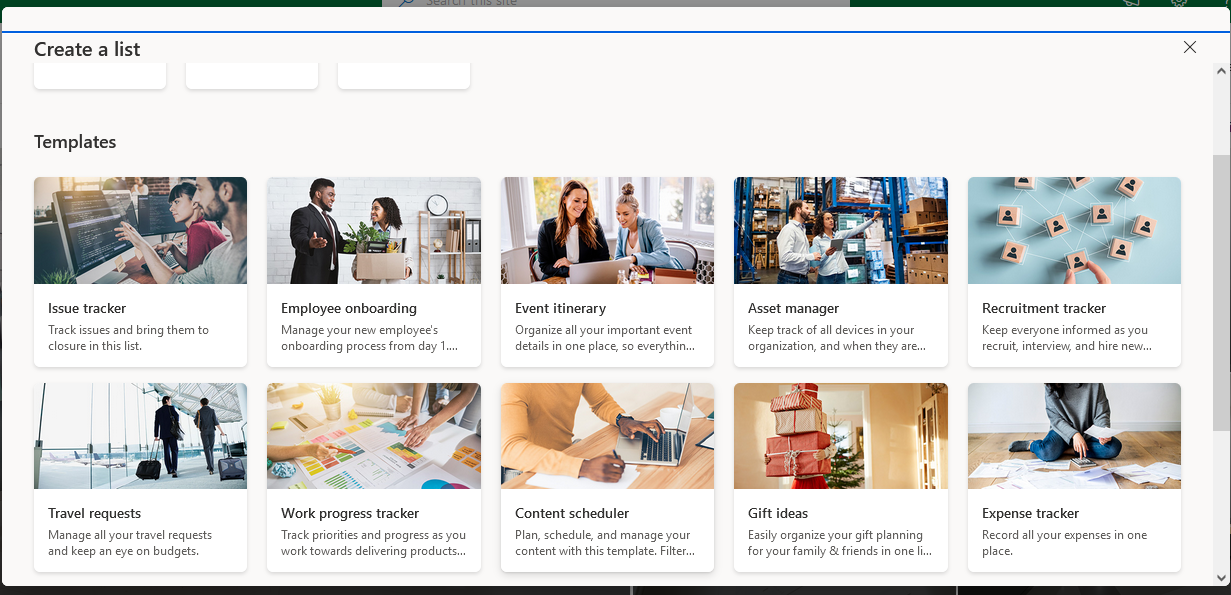Click the Expense tracker description text
This screenshot has height=595, width=1231.
click(x=1064, y=542)
